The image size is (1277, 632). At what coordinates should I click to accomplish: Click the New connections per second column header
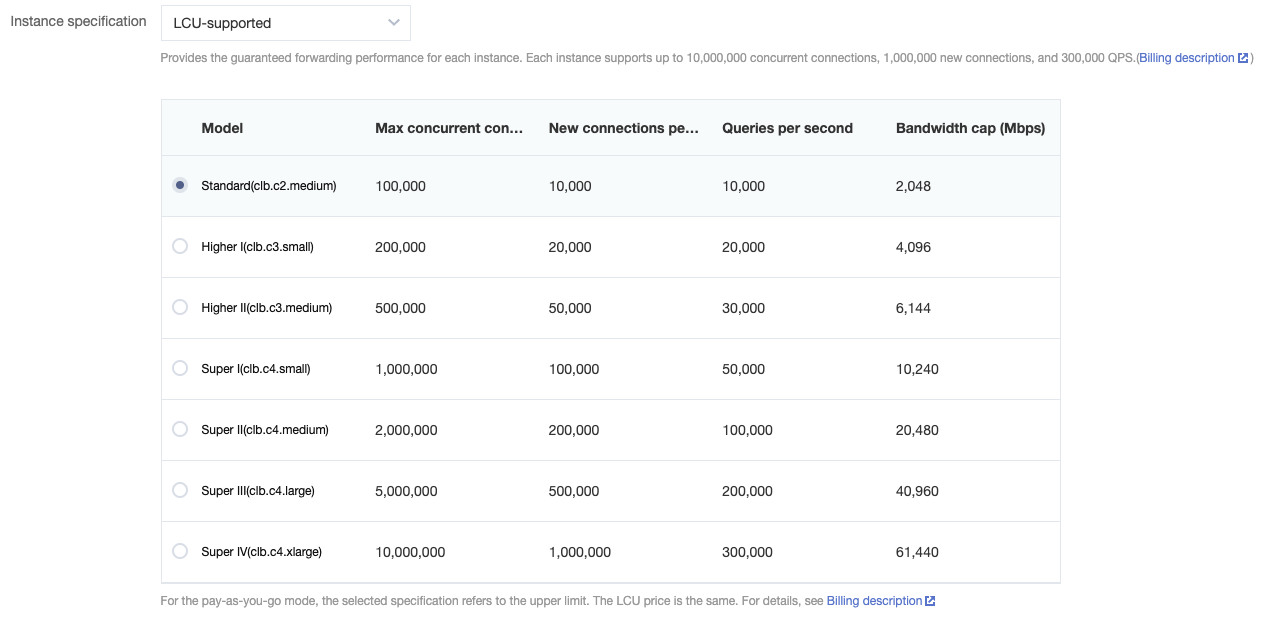click(x=623, y=128)
